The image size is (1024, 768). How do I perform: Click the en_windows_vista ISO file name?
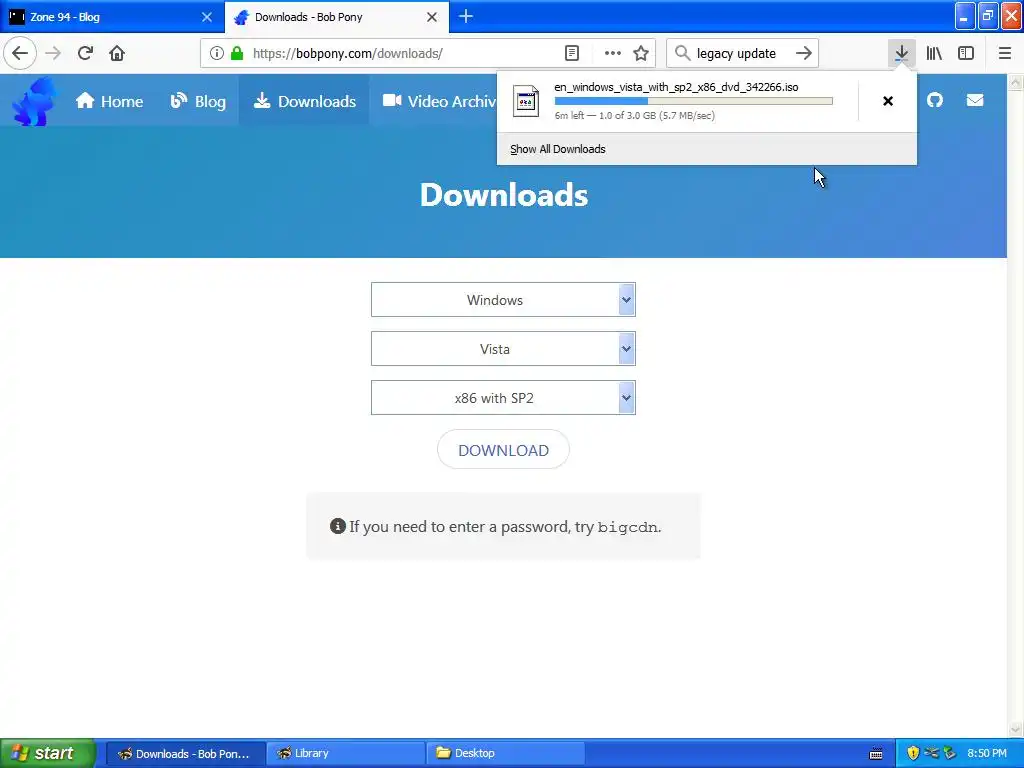[x=676, y=87]
